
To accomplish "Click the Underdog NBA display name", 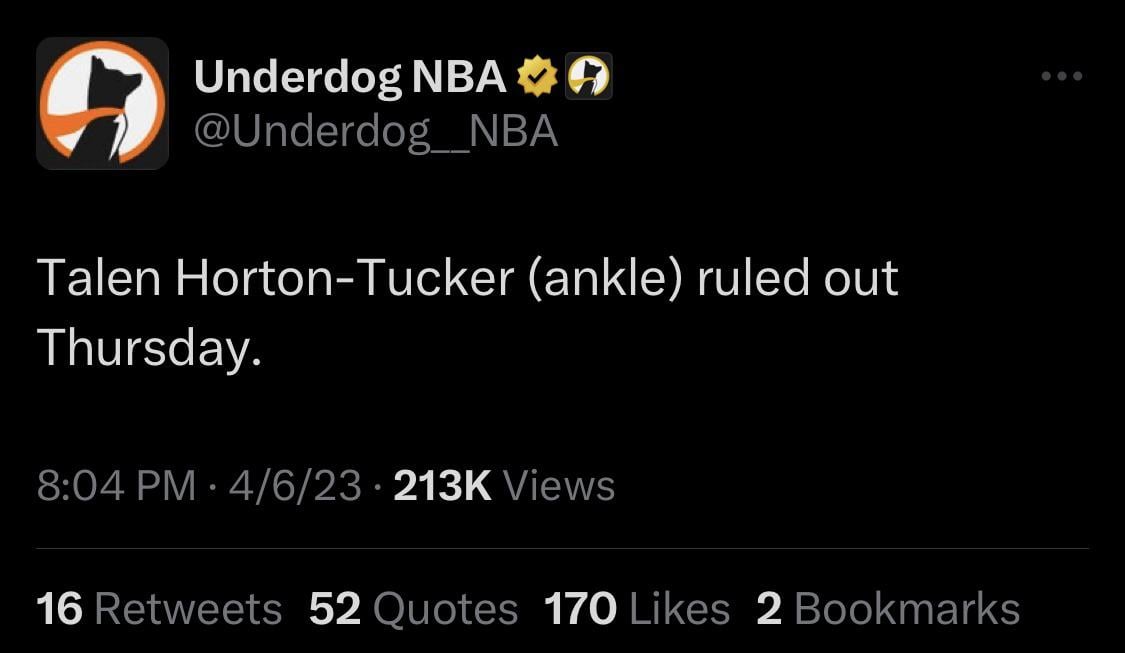I will (350, 77).
